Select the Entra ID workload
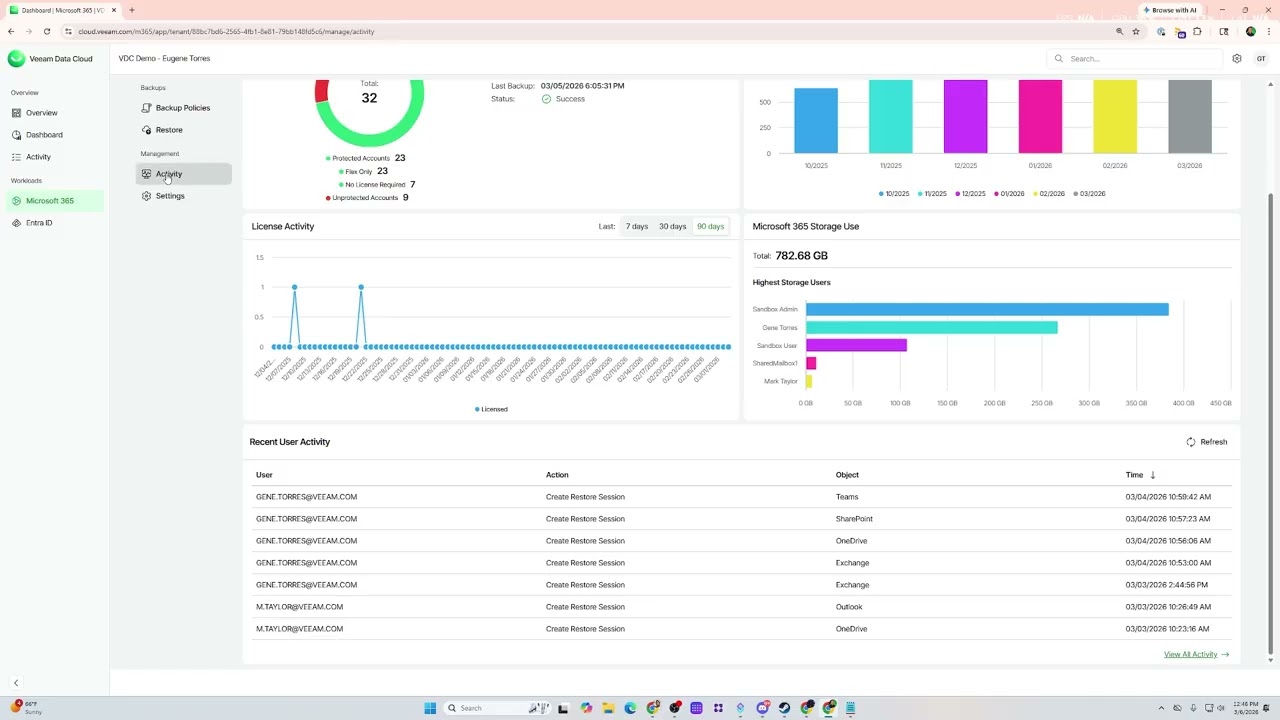1280x720 pixels. pos(39,223)
